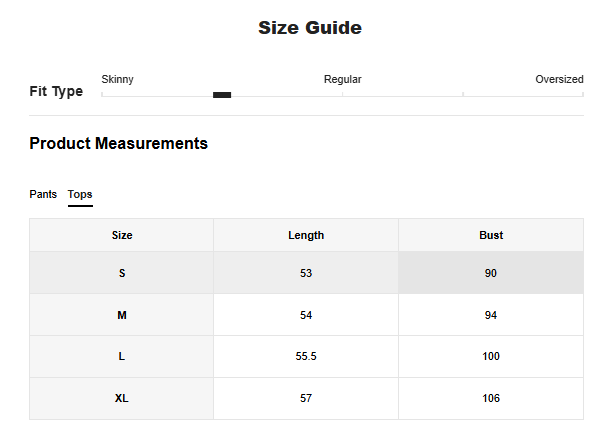Click the Skinny fit label
The height and width of the screenshot is (423, 607).
(118, 79)
